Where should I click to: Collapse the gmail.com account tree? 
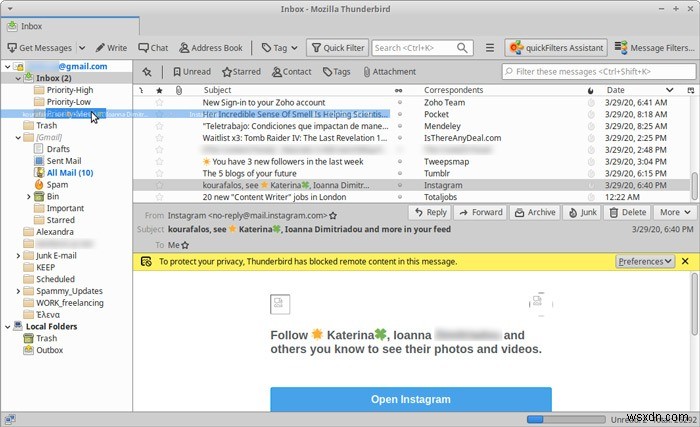coord(8,67)
